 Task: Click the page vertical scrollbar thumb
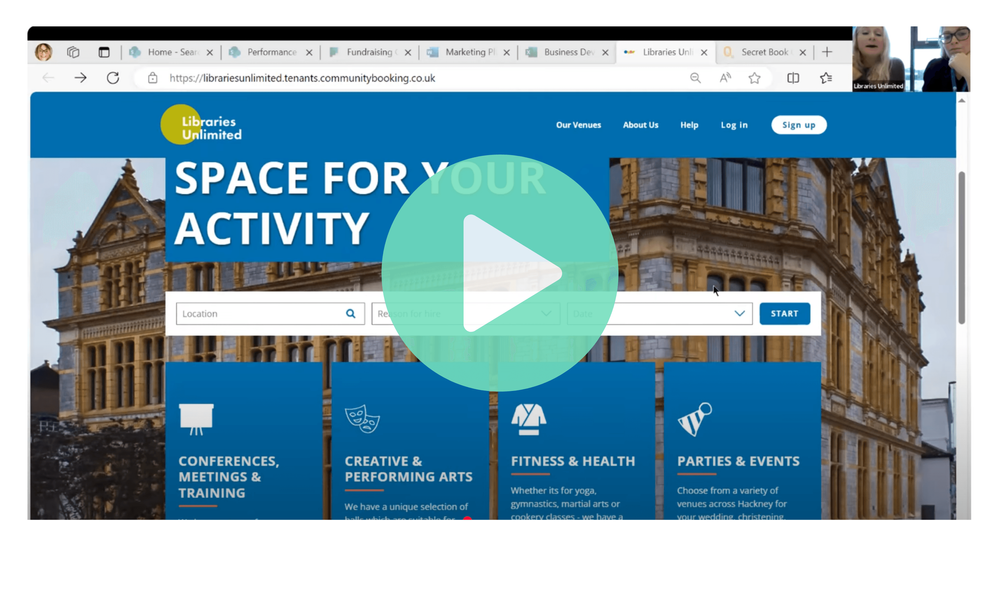click(962, 245)
